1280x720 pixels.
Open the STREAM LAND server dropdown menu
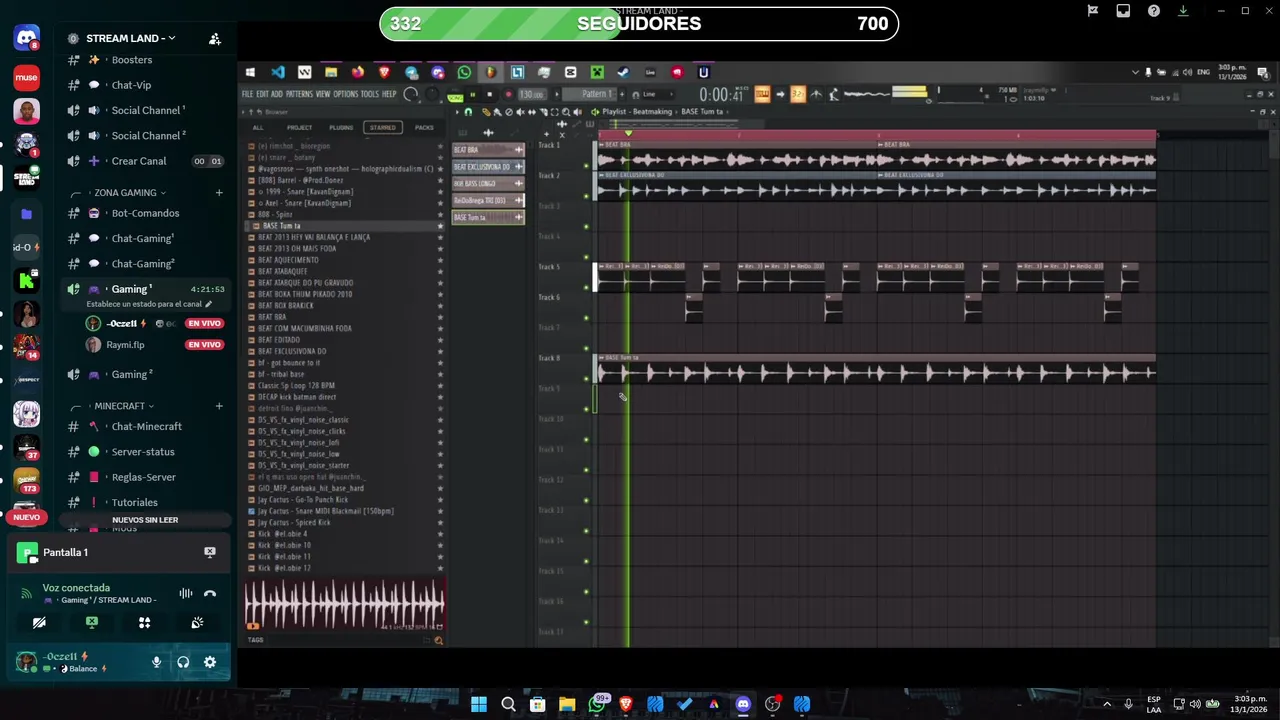coord(130,38)
